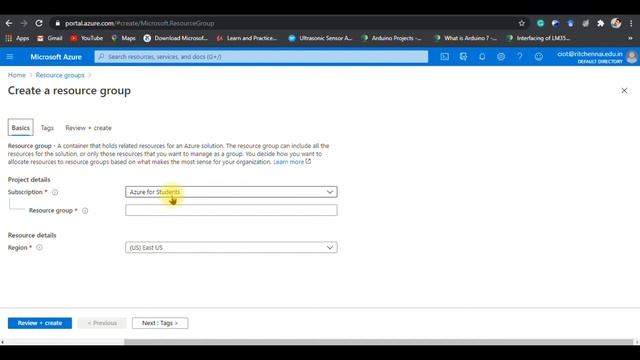Screen dimensions: 640x360
Task: Show the Subscription info tooltip icon
Action: (55, 192)
